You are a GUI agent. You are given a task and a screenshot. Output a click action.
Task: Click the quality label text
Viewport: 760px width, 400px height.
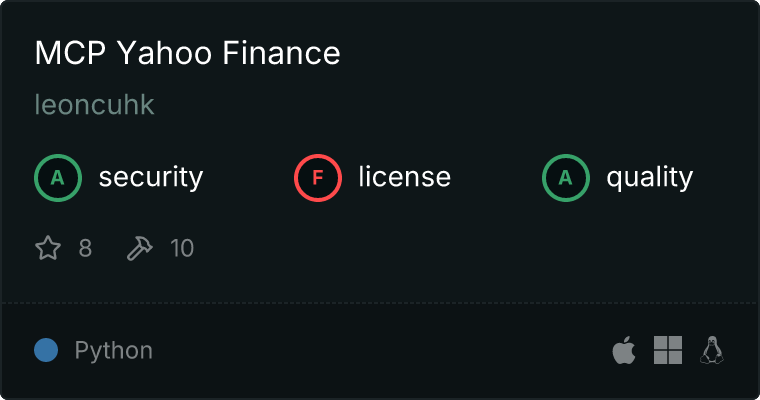650,178
